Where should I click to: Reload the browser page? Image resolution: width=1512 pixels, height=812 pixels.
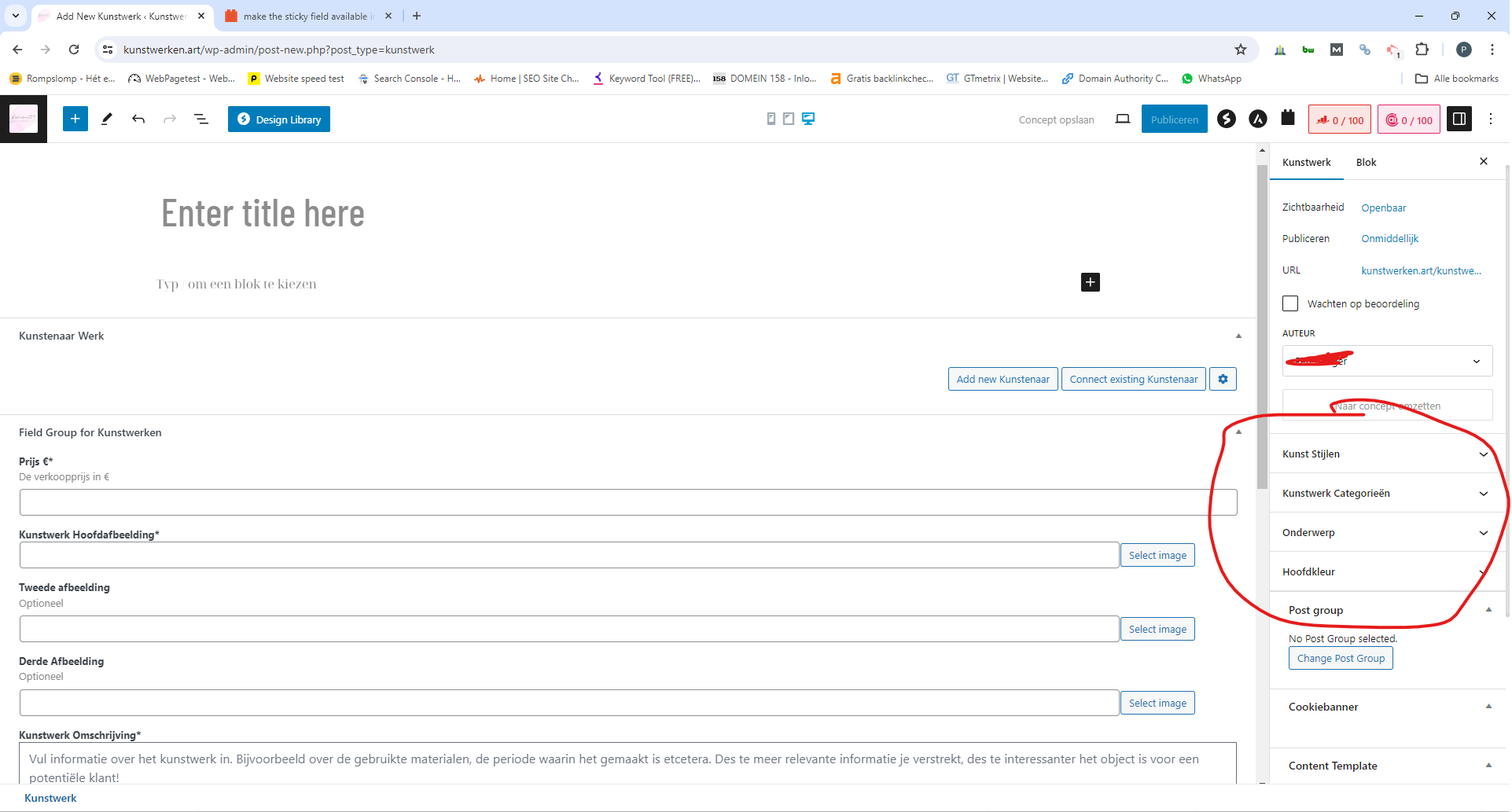tap(74, 50)
